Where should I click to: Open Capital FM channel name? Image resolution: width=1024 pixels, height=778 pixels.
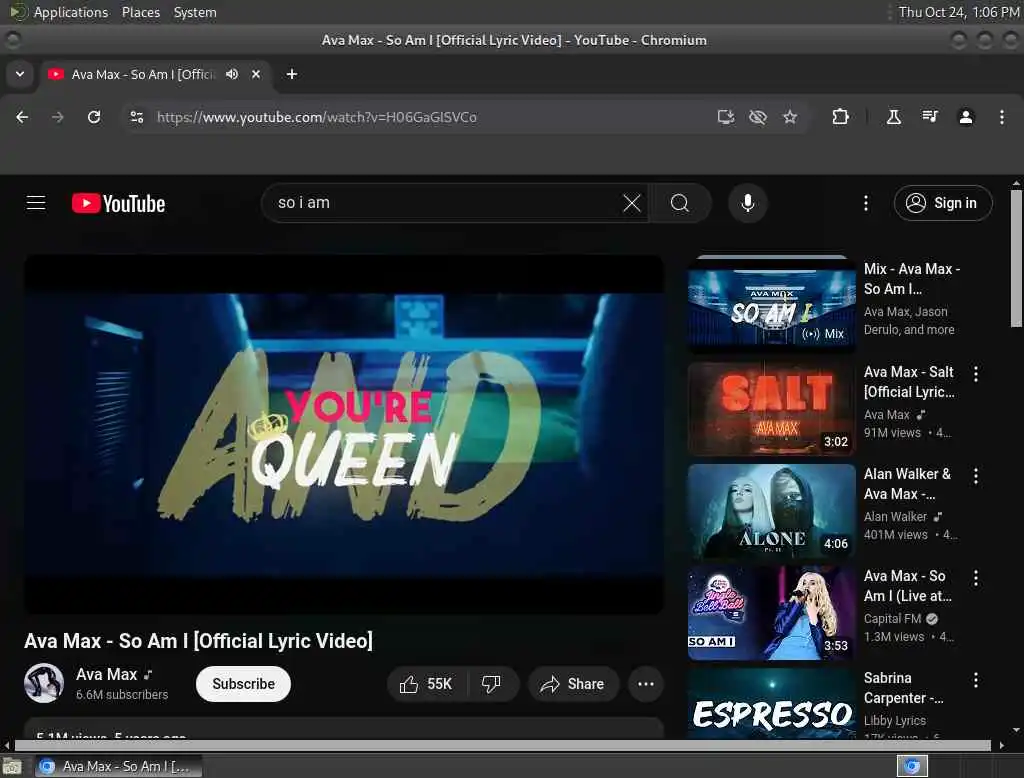point(892,619)
